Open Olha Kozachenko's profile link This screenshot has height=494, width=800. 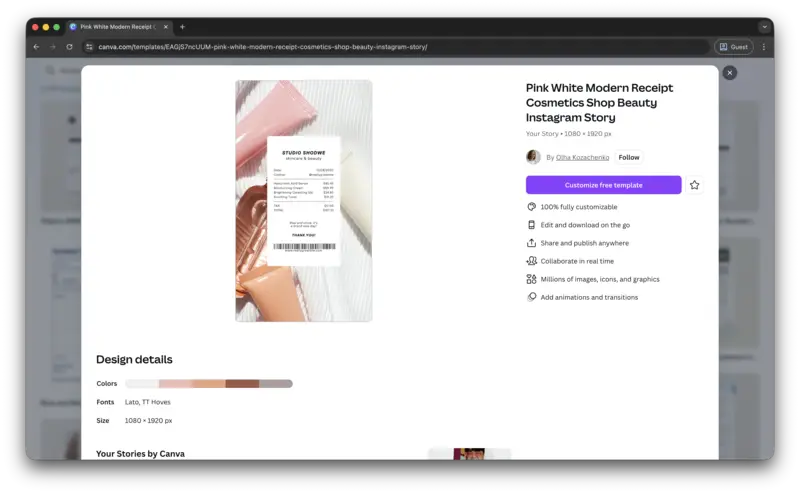582,158
